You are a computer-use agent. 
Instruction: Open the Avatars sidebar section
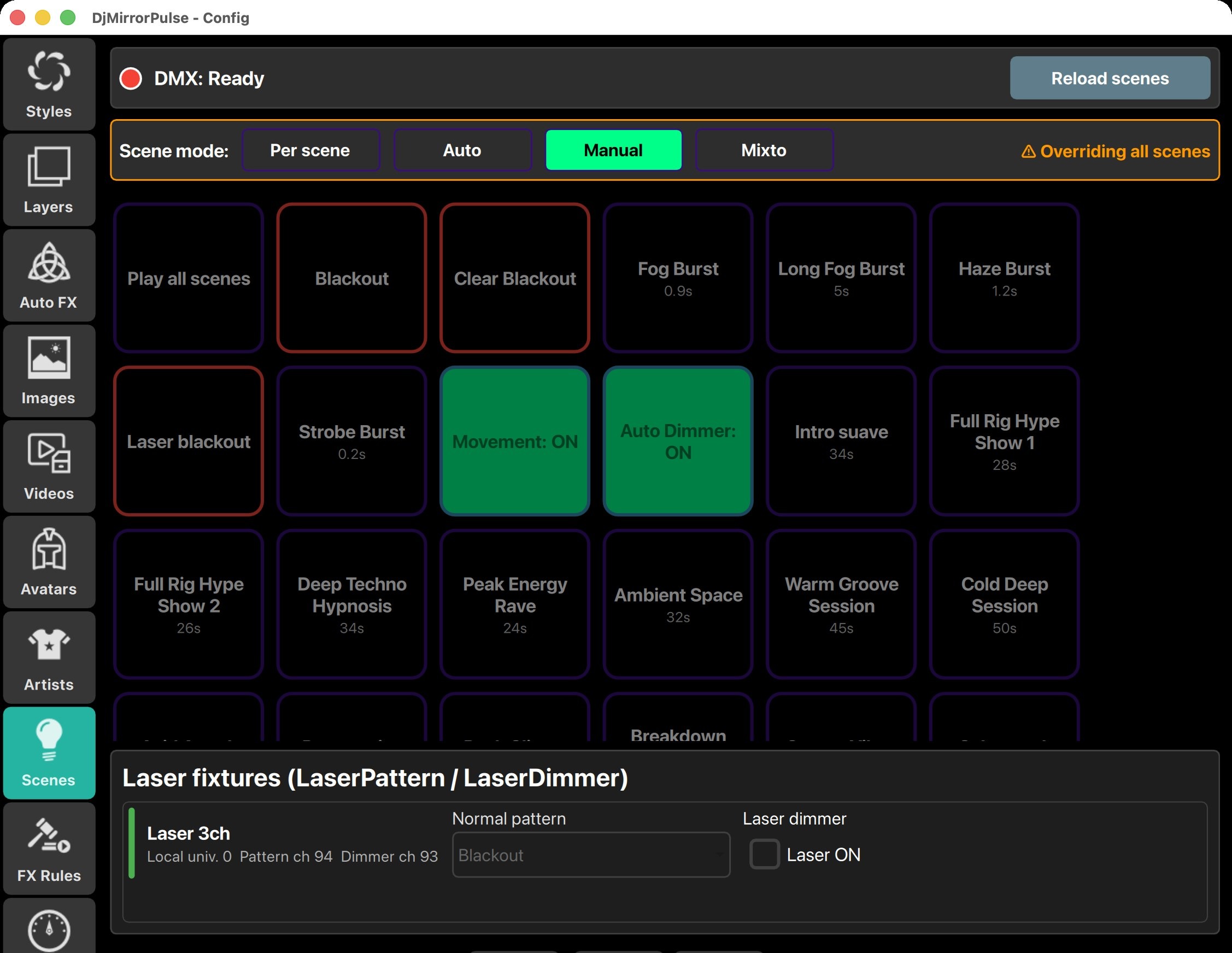(49, 562)
